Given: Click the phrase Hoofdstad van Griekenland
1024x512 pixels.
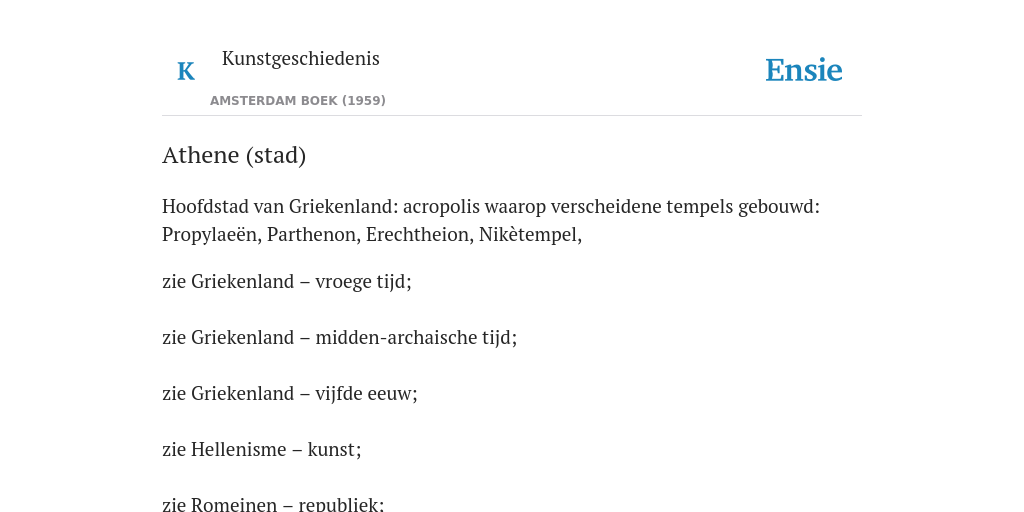Looking at the screenshot, I should pyautogui.click(x=280, y=206).
